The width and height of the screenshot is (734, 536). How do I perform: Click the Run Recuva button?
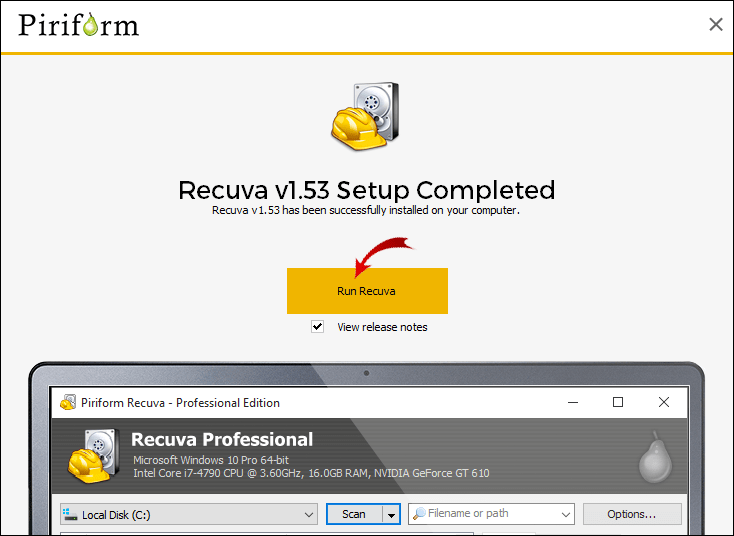pyautogui.click(x=367, y=291)
